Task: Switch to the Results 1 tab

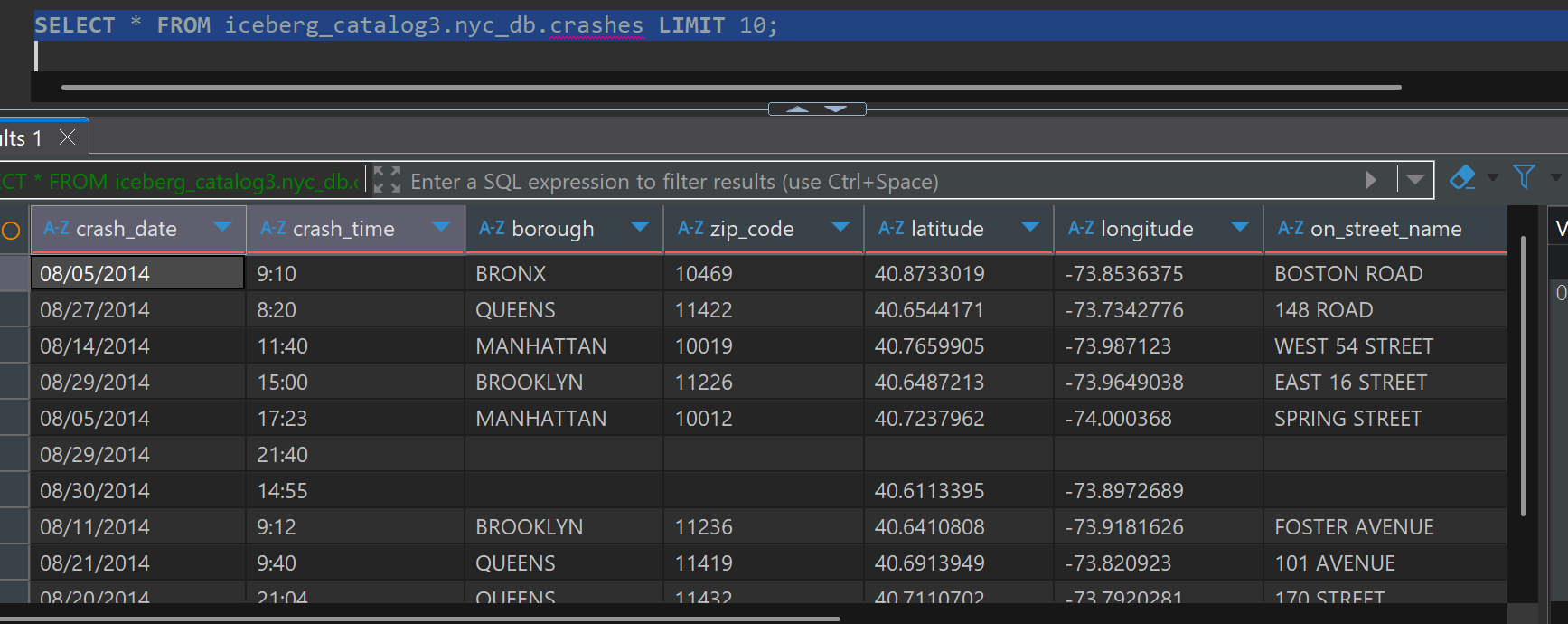Action: 22,138
